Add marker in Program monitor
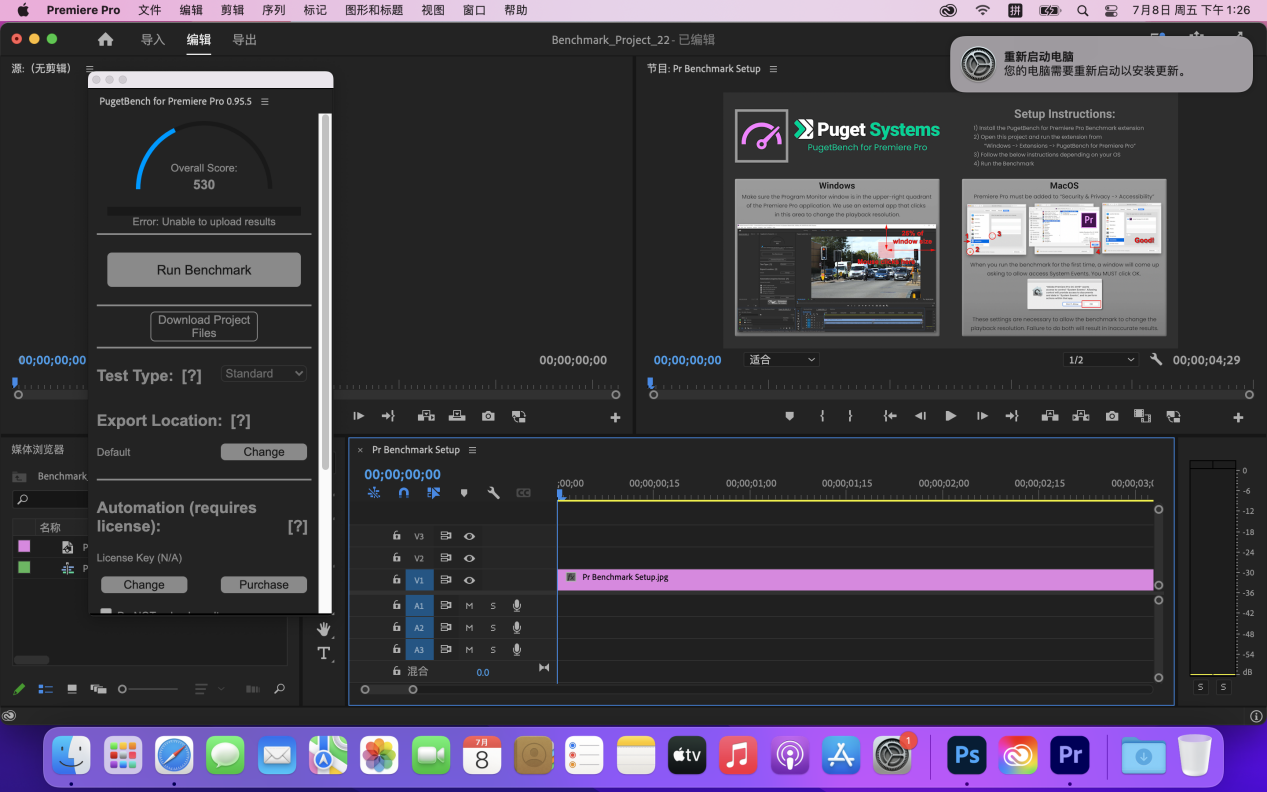 [790, 416]
